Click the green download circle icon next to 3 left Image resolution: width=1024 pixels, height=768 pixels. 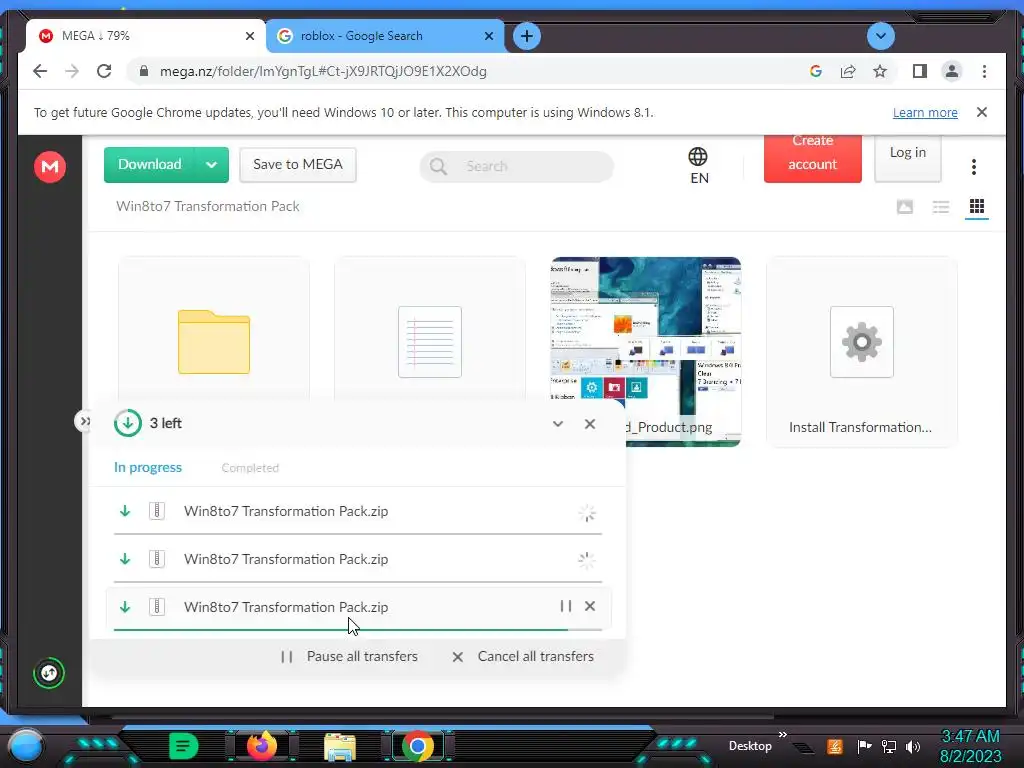point(128,423)
